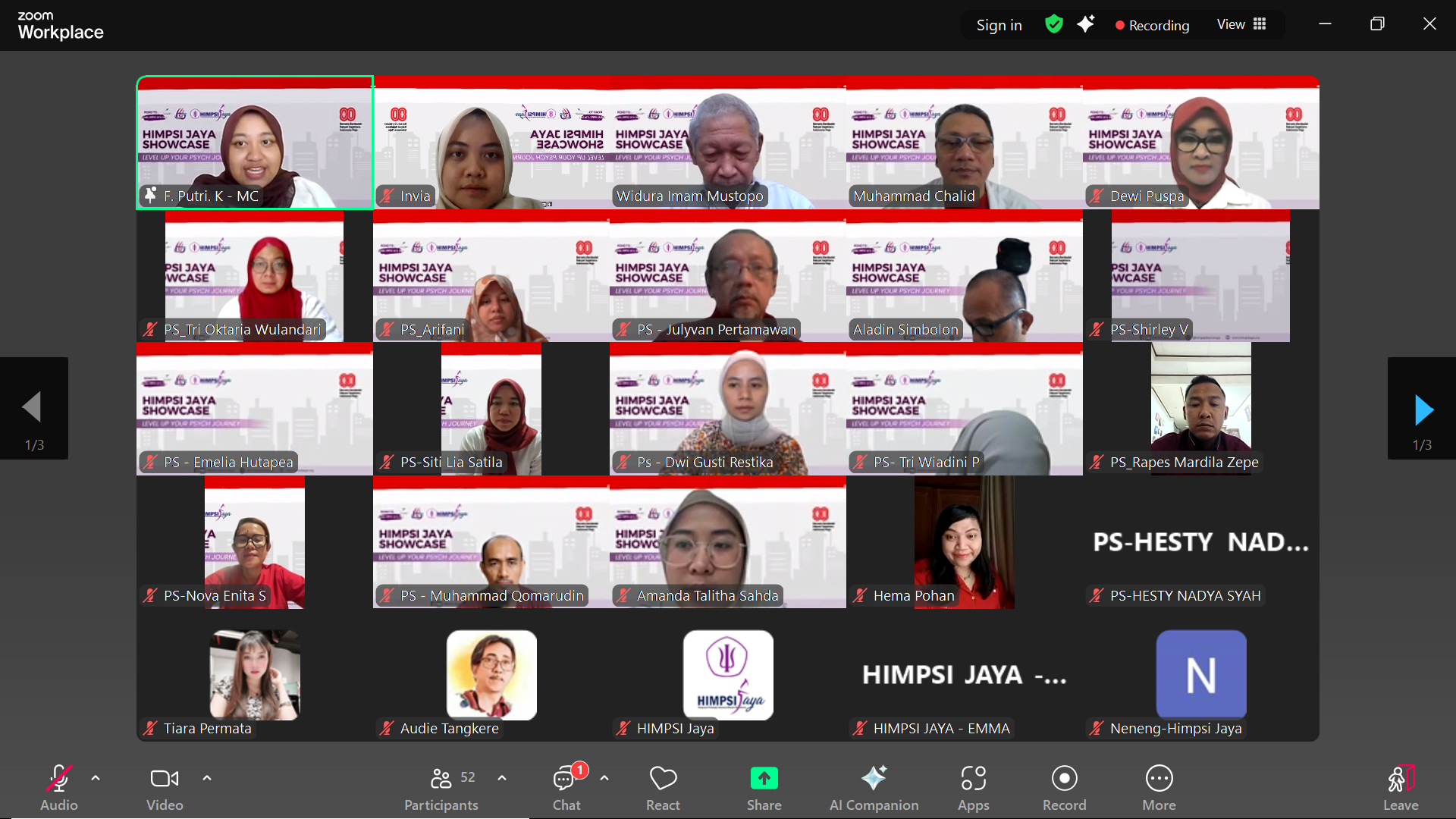Image resolution: width=1456 pixels, height=819 pixels.
Task: Click muted mic icon beside Tiara Permata
Action: 150,728
